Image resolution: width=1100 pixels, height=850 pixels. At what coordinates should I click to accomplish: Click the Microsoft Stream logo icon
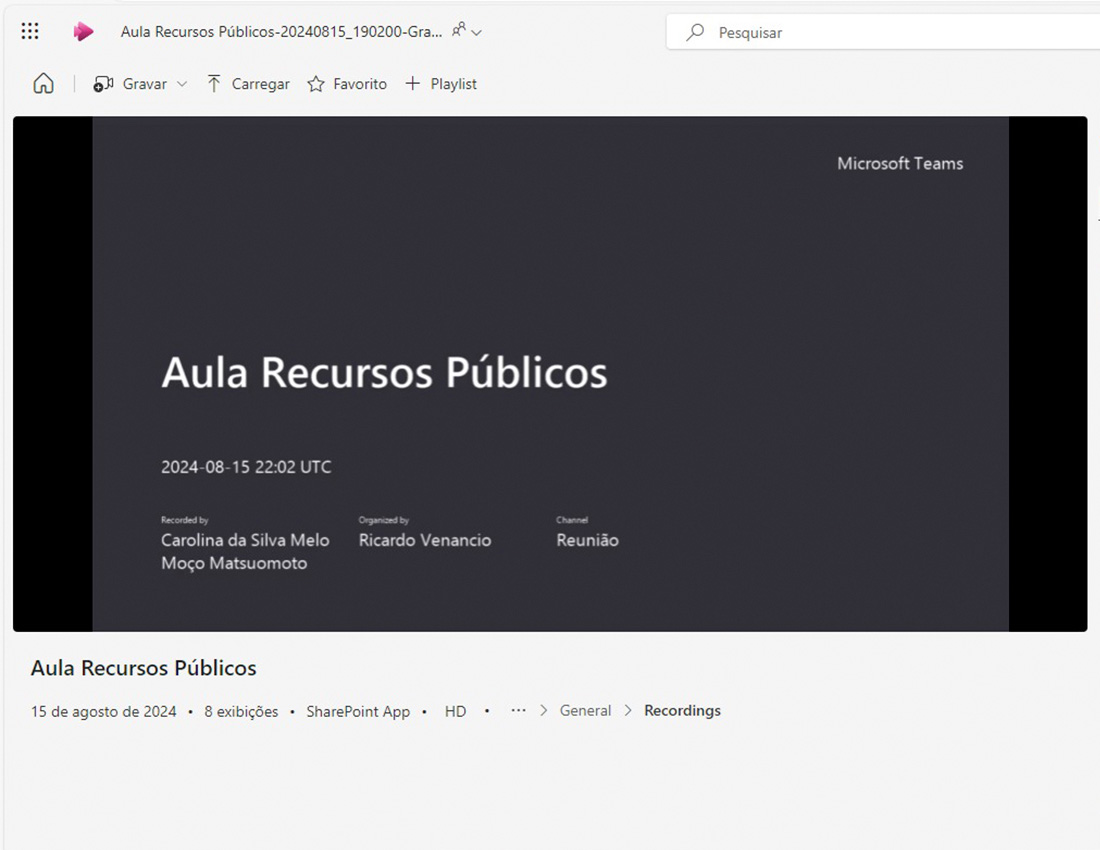(x=83, y=32)
